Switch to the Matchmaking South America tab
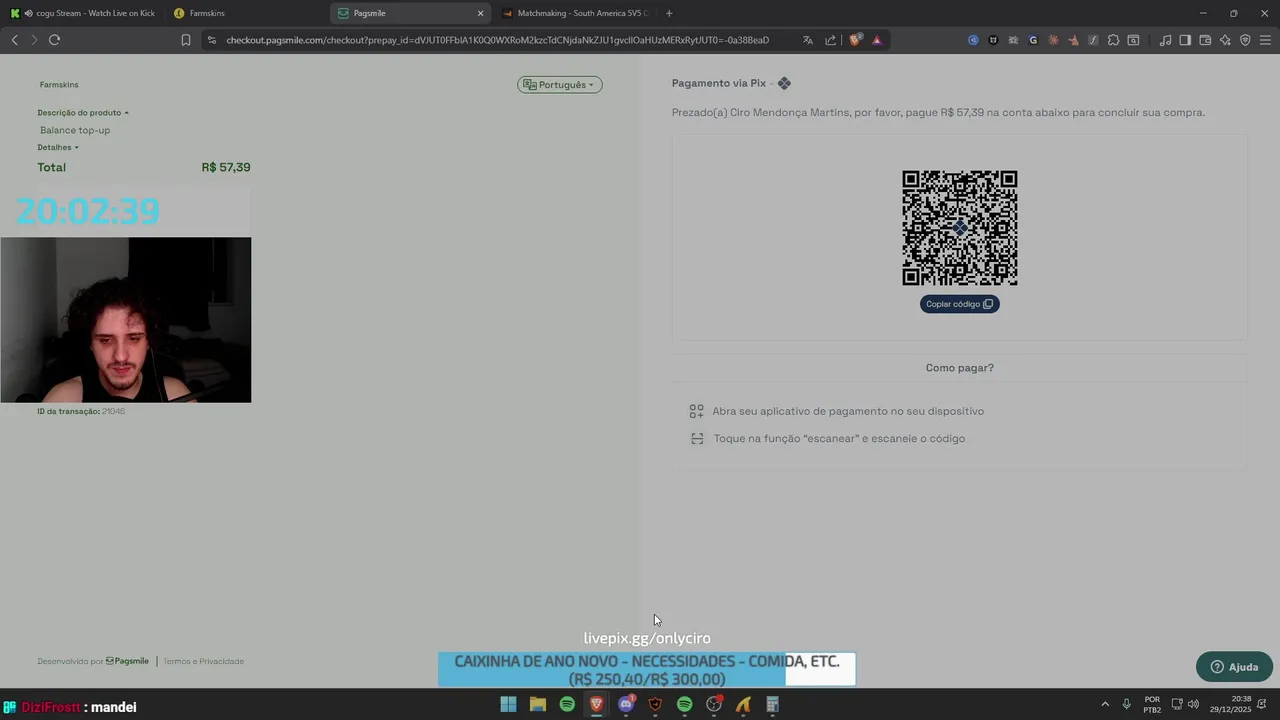This screenshot has width=1280, height=720. click(x=575, y=13)
